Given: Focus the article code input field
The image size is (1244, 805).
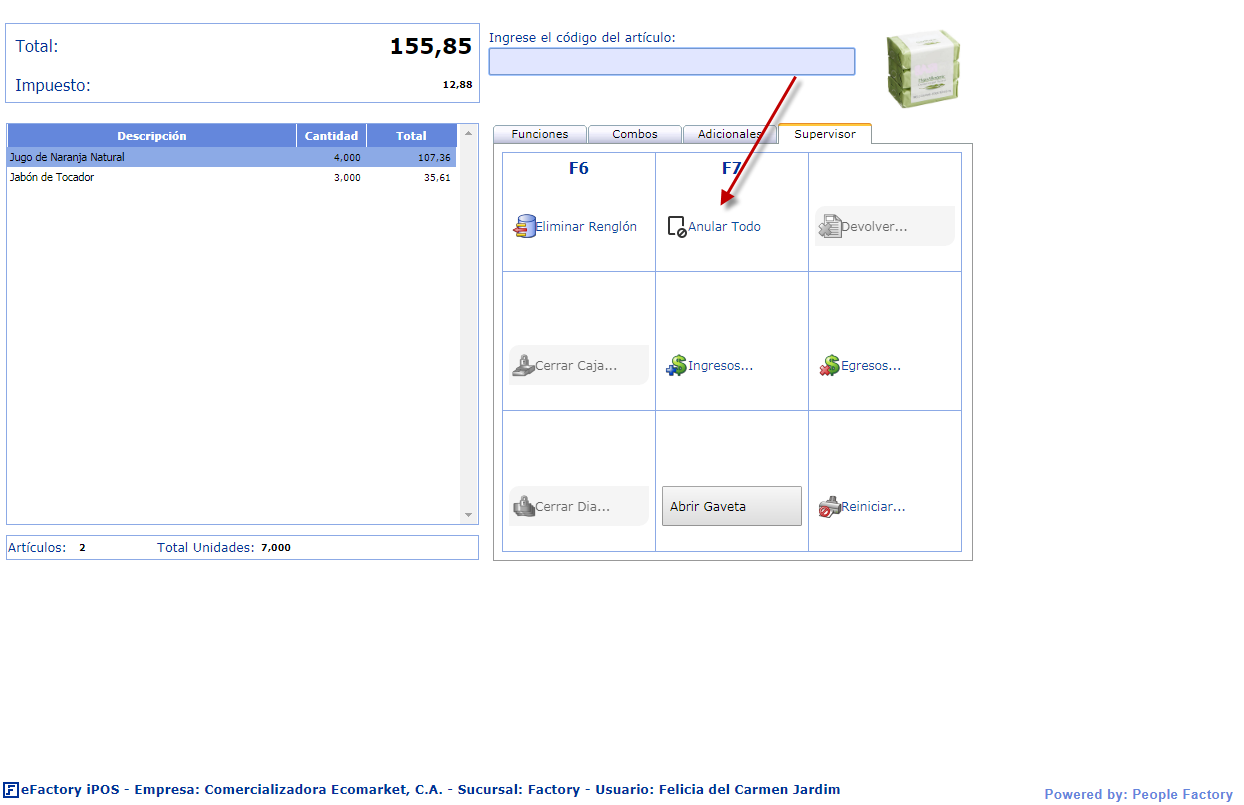Looking at the screenshot, I should (672, 62).
